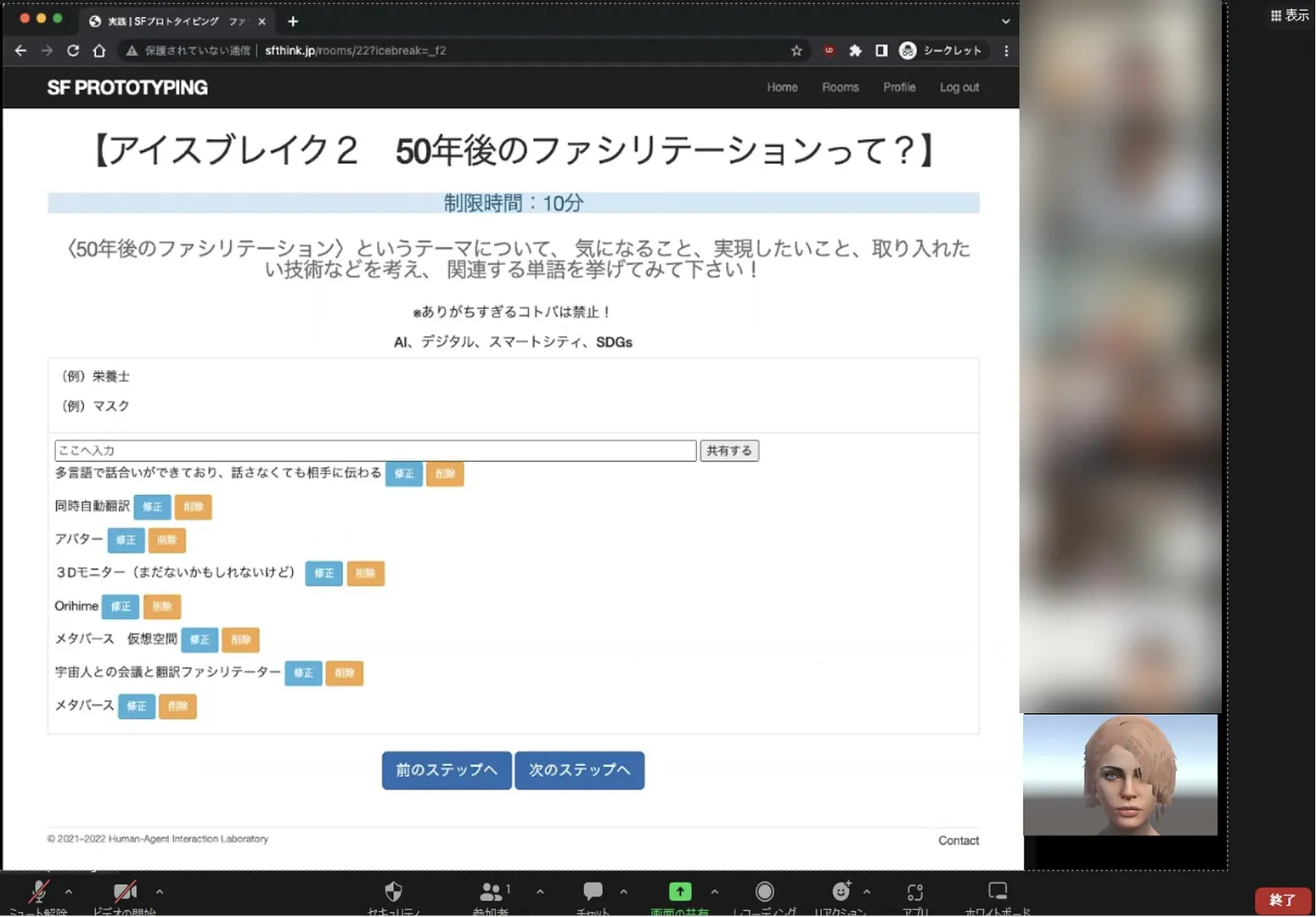The image size is (1316, 917).
Task: Open a new browser tab
Action: click(x=293, y=21)
